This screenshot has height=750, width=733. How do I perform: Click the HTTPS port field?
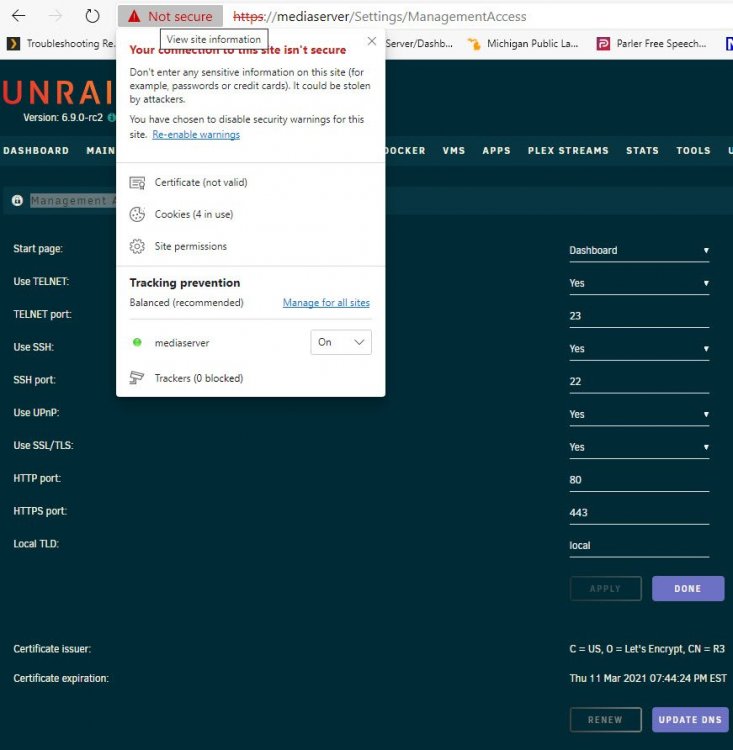[639, 513]
